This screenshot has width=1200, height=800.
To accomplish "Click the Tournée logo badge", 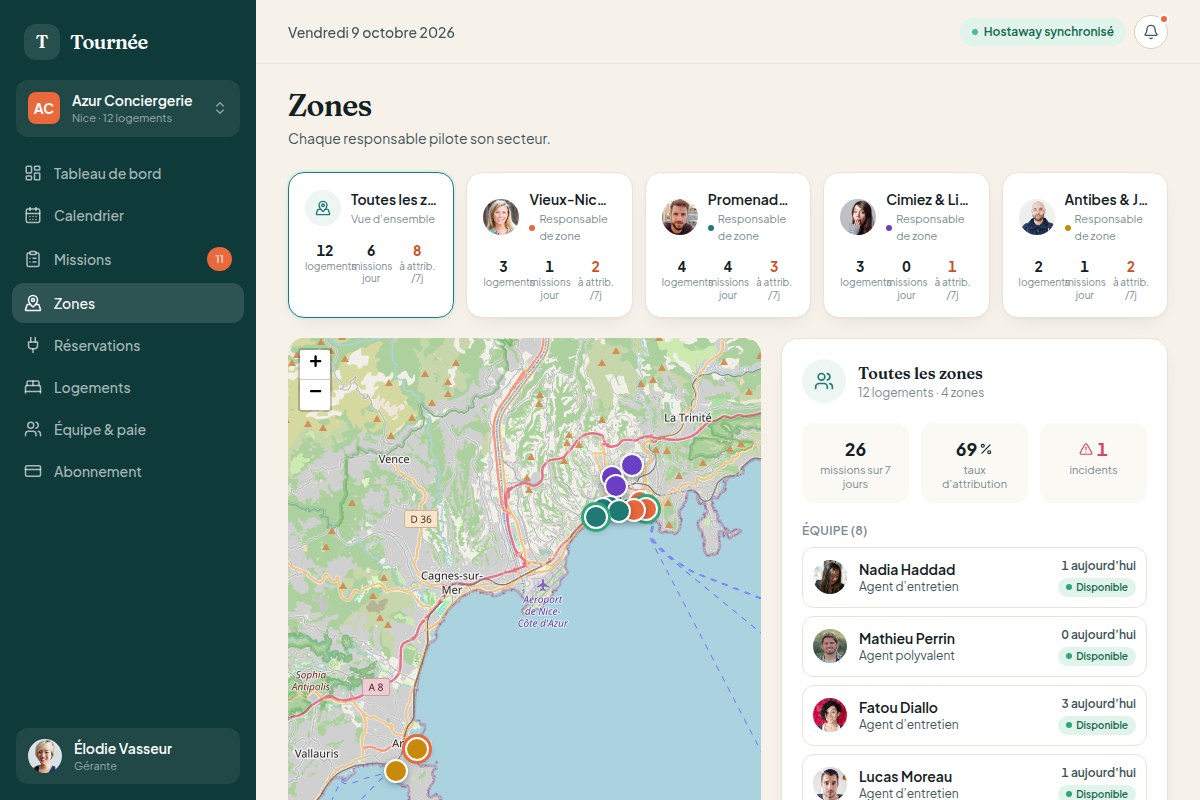I will 42,42.
